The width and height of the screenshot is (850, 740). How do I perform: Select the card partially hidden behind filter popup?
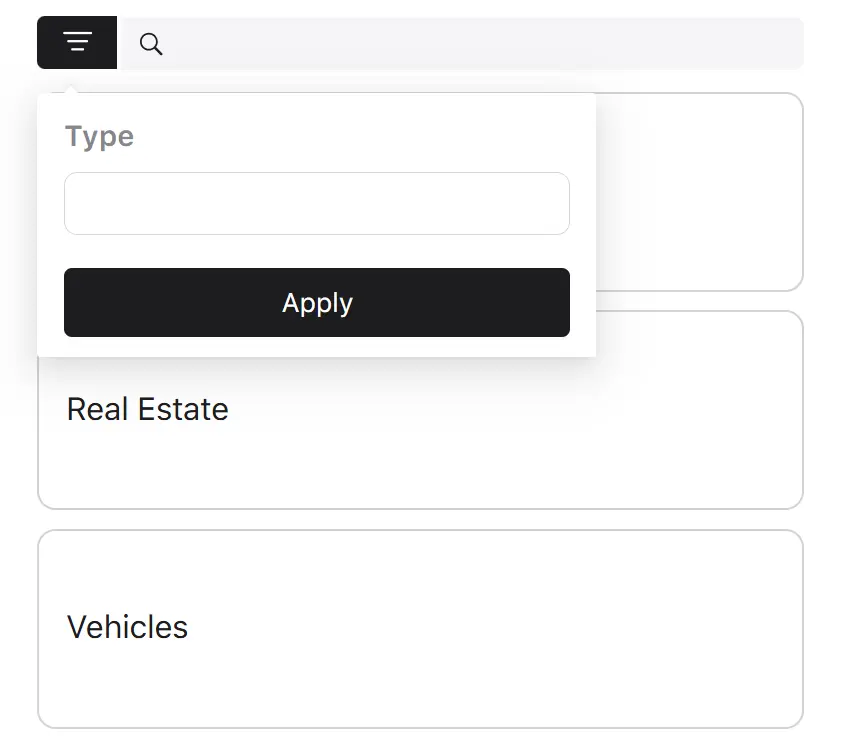(699, 192)
